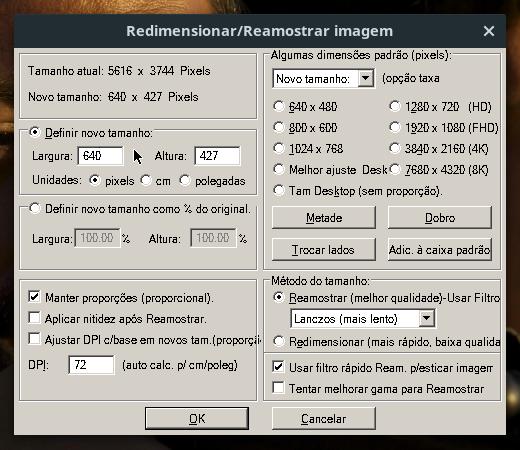Choose the 1920 x 1080 (FHD) option

[395, 127]
